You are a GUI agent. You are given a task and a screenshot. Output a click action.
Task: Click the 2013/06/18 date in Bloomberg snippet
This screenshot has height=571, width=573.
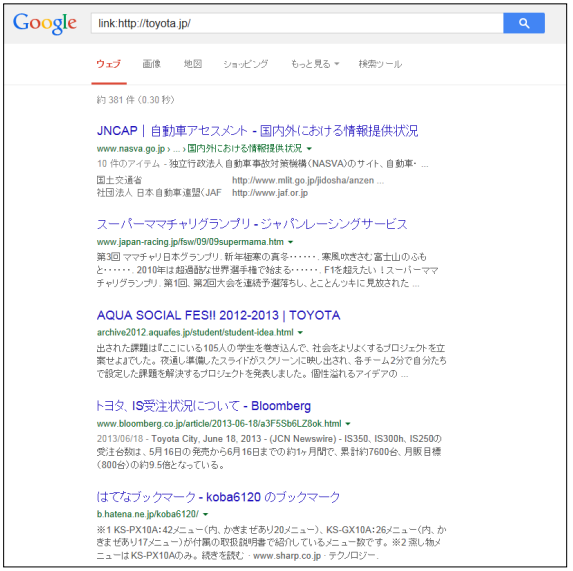[x=120, y=438]
